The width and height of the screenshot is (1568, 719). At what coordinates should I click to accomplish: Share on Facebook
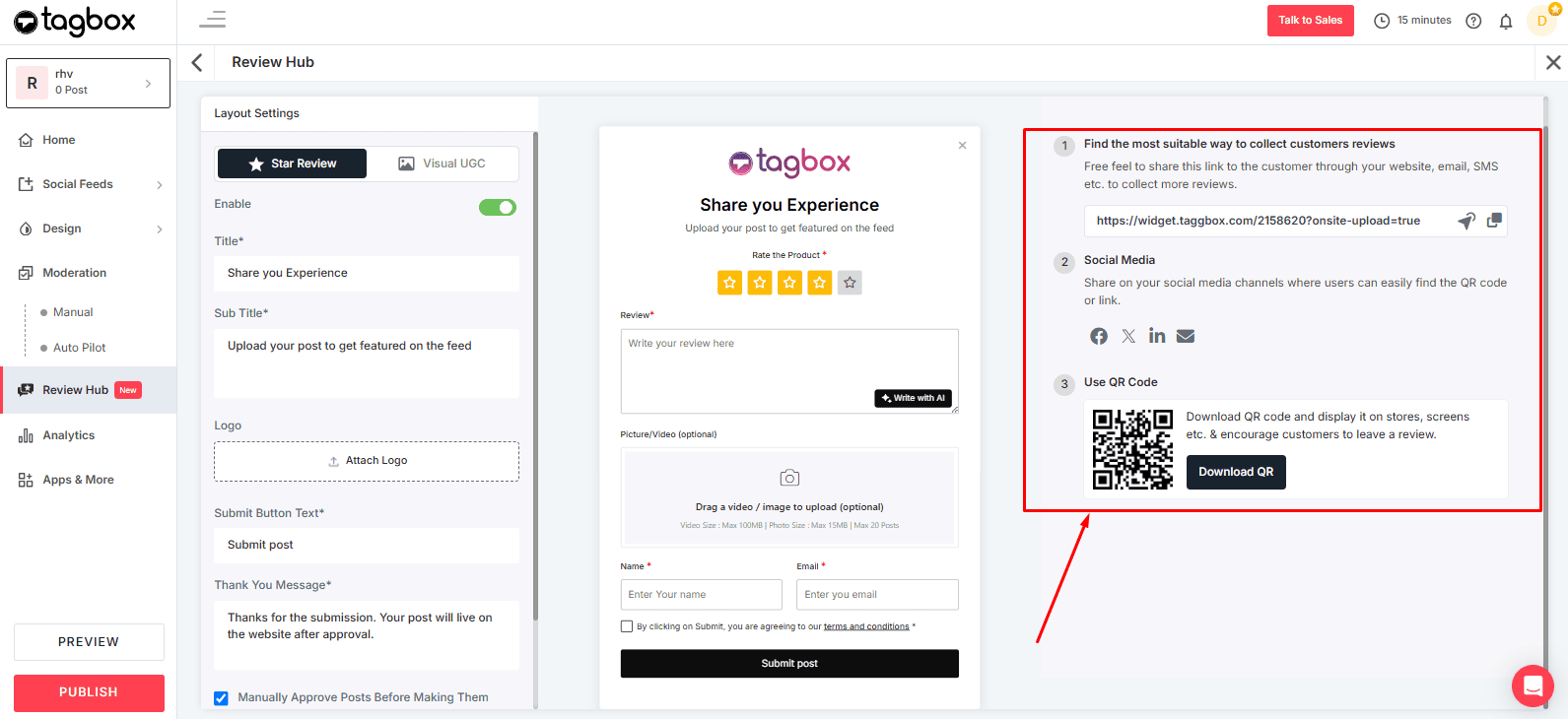tap(1099, 337)
